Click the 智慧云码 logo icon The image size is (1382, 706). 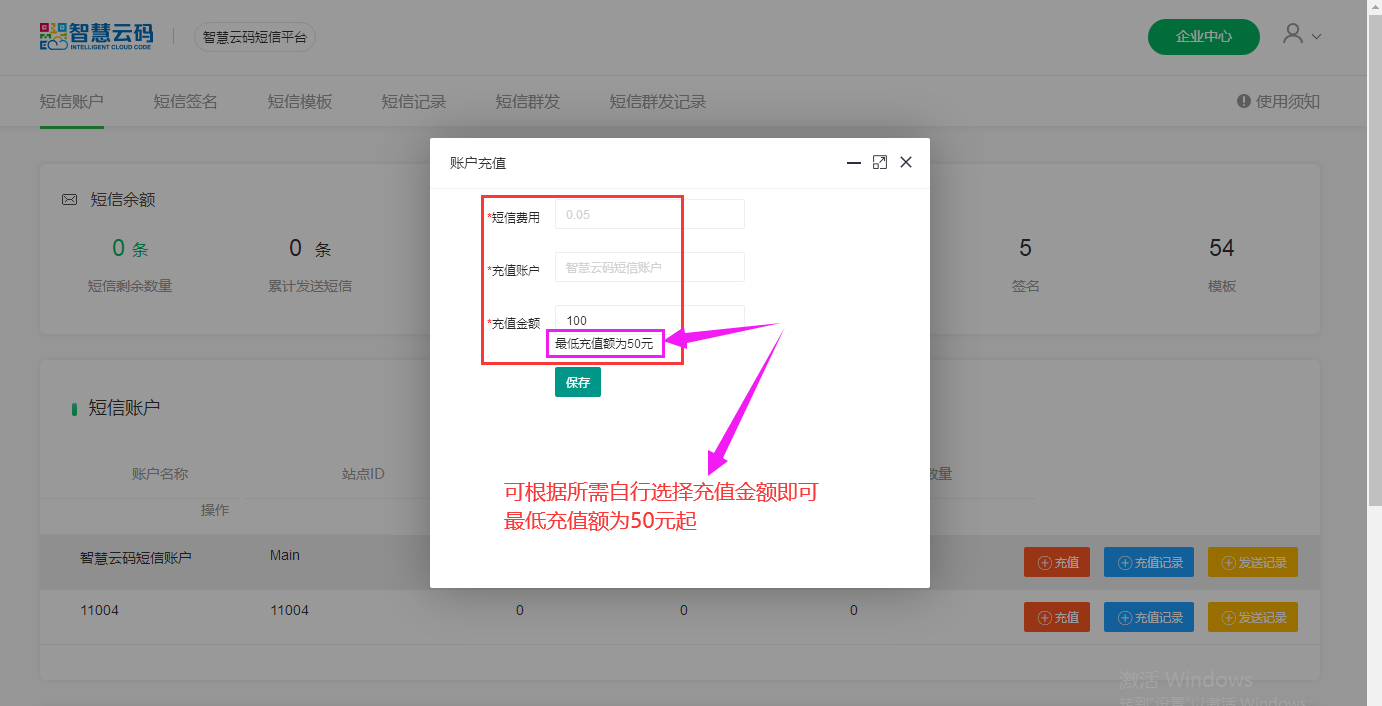[54, 36]
